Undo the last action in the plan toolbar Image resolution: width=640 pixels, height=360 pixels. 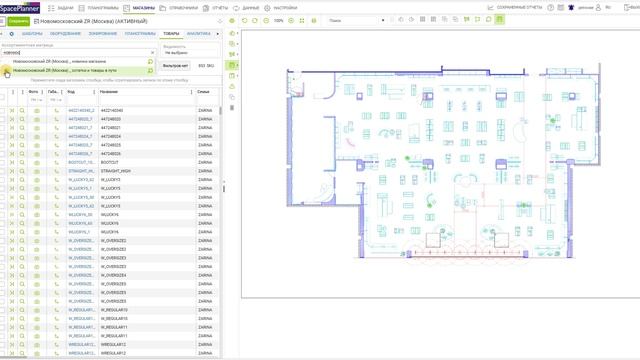(244, 20)
